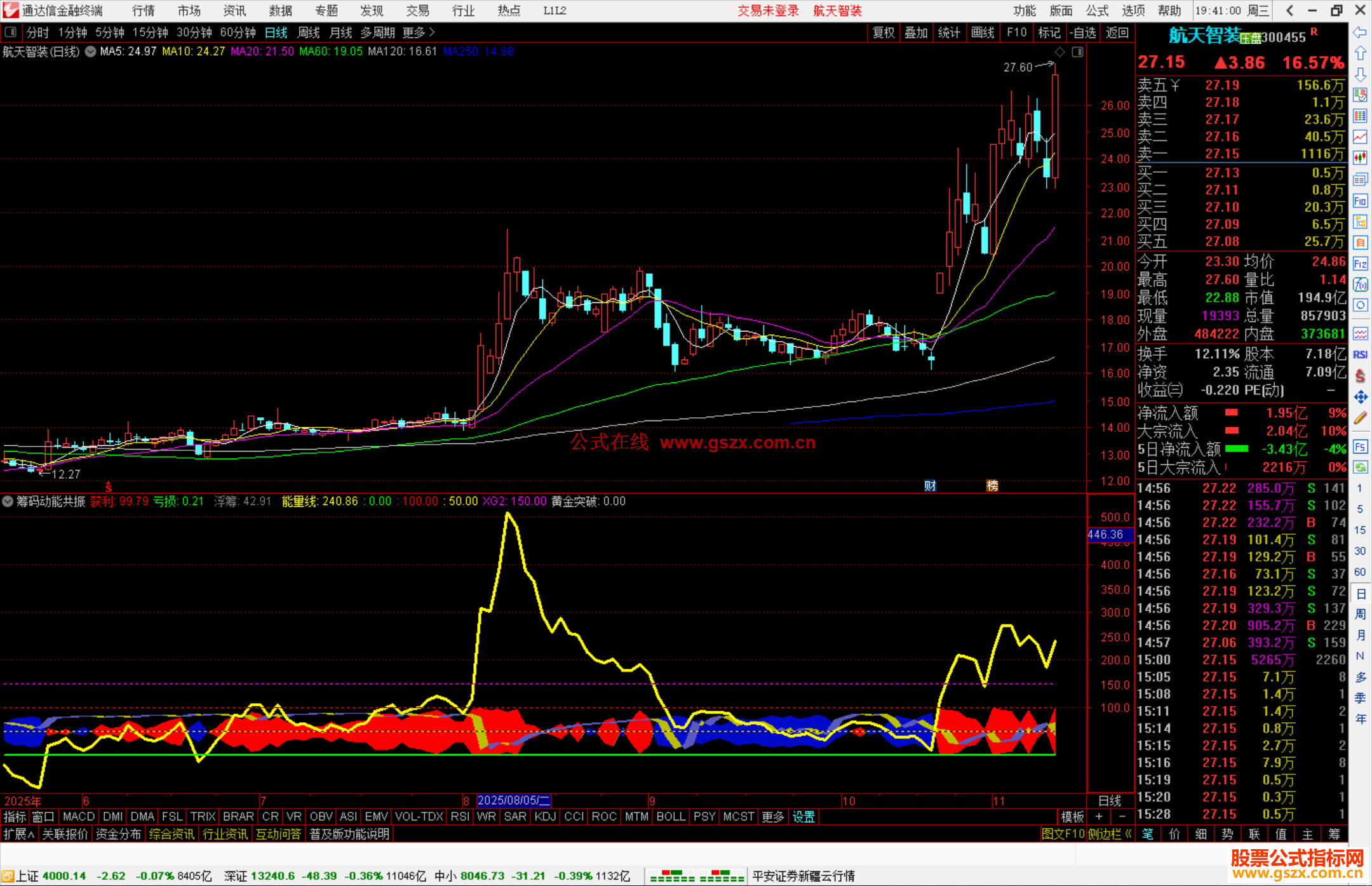The height and width of the screenshot is (886, 1372).
Task: Toggle the side panel icon above chart
Action: [1077, 52]
